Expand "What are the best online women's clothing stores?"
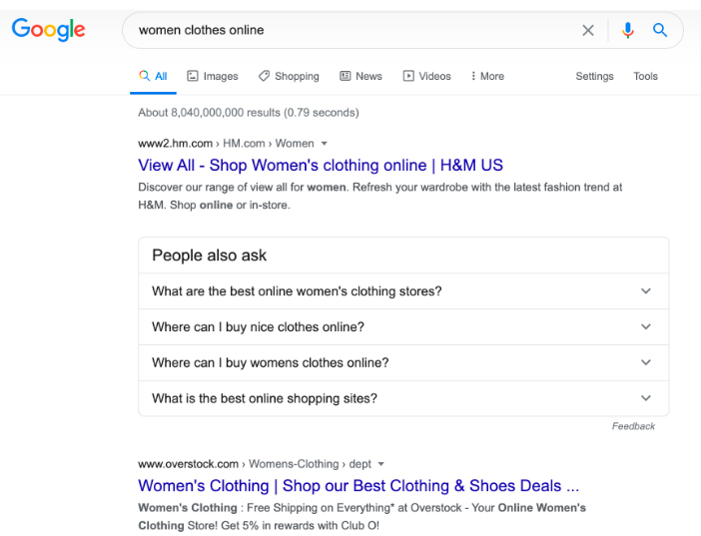This screenshot has height=536, width=701. (404, 291)
